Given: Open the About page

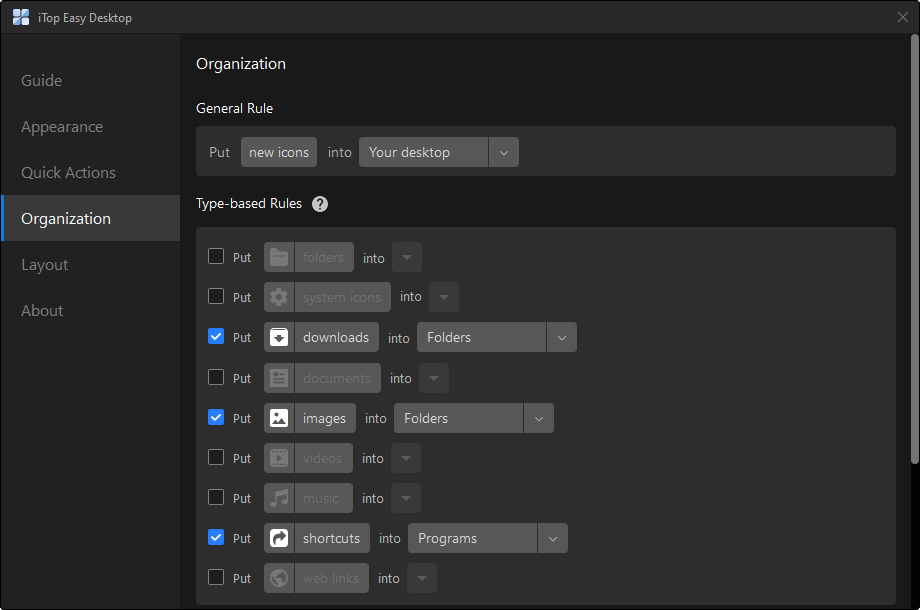Looking at the screenshot, I should point(90,310).
